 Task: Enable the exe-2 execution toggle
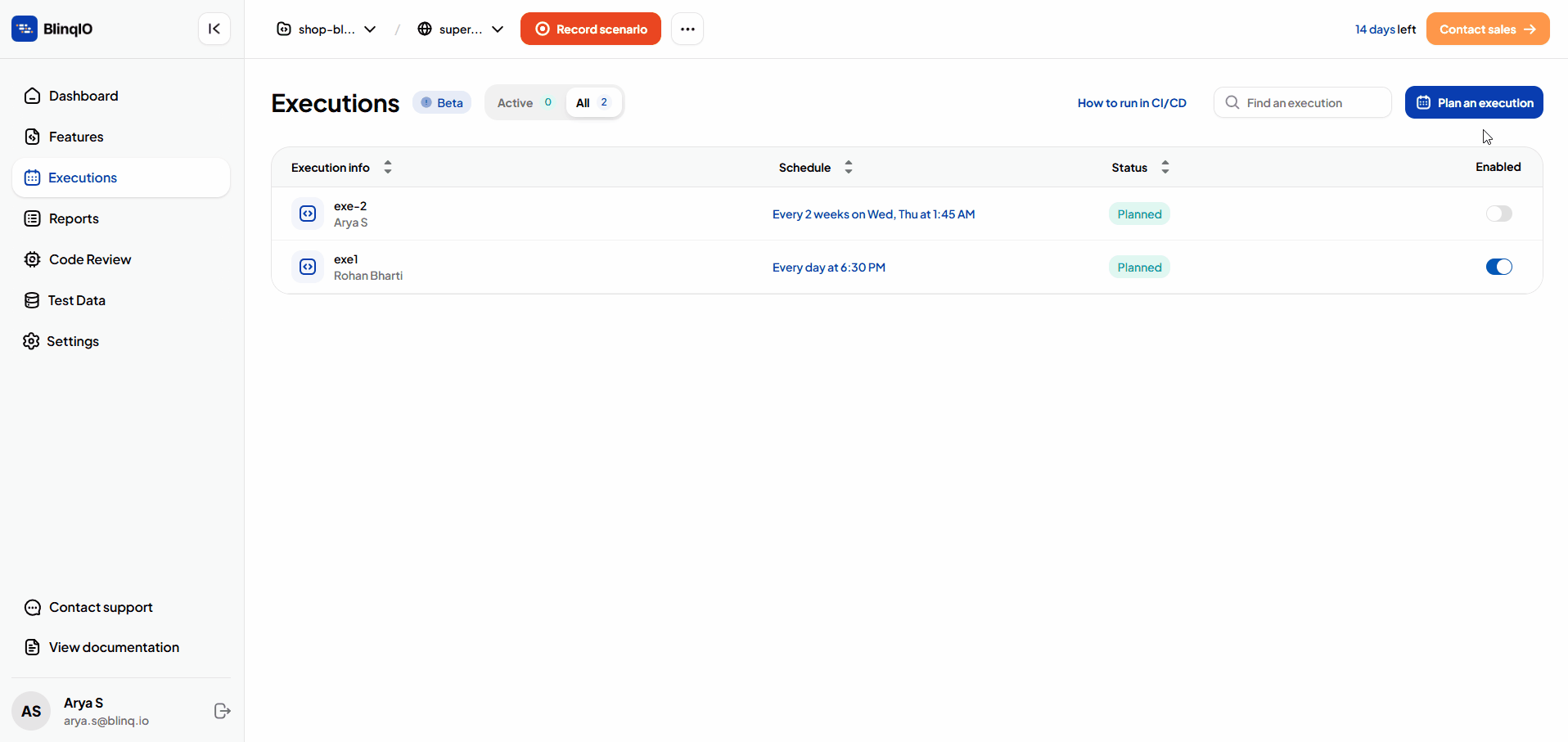[1499, 214]
